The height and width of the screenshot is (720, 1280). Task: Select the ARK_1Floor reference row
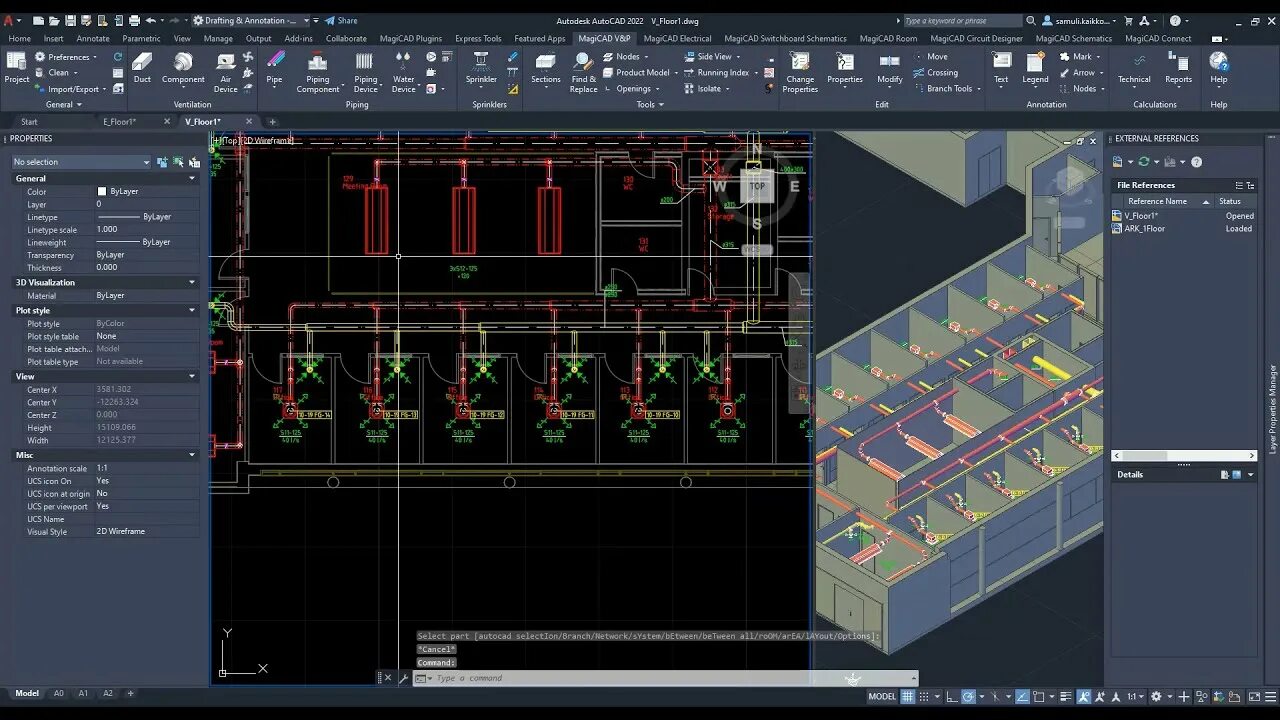(x=1183, y=228)
